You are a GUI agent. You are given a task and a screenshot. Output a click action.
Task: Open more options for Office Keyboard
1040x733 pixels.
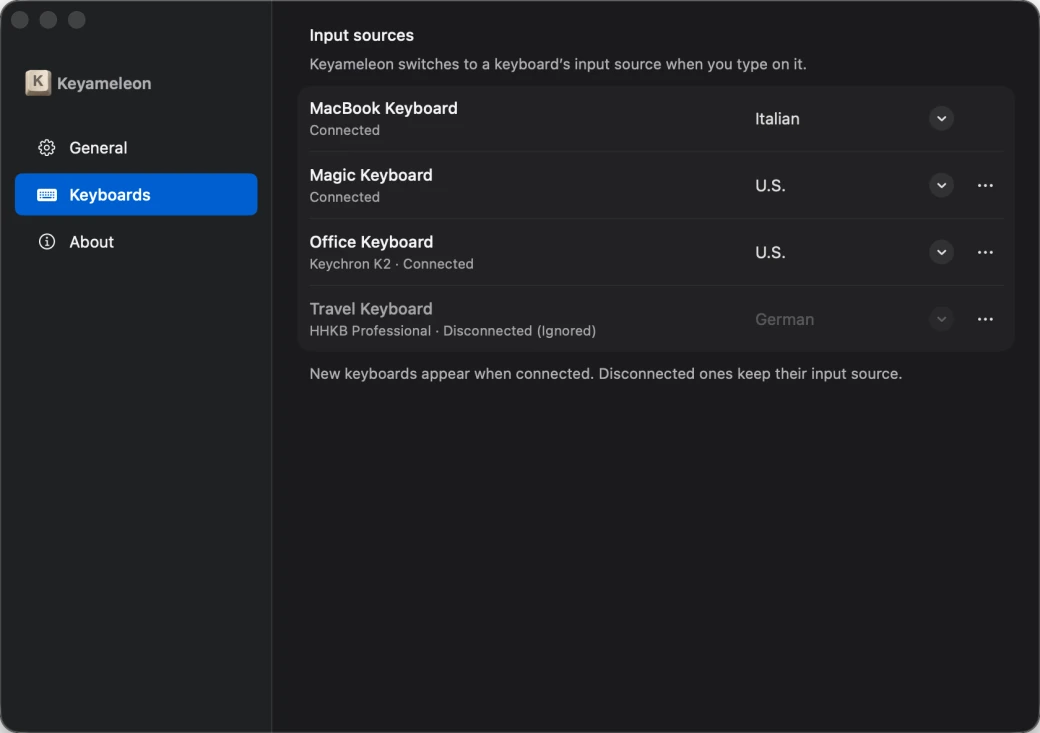985,252
